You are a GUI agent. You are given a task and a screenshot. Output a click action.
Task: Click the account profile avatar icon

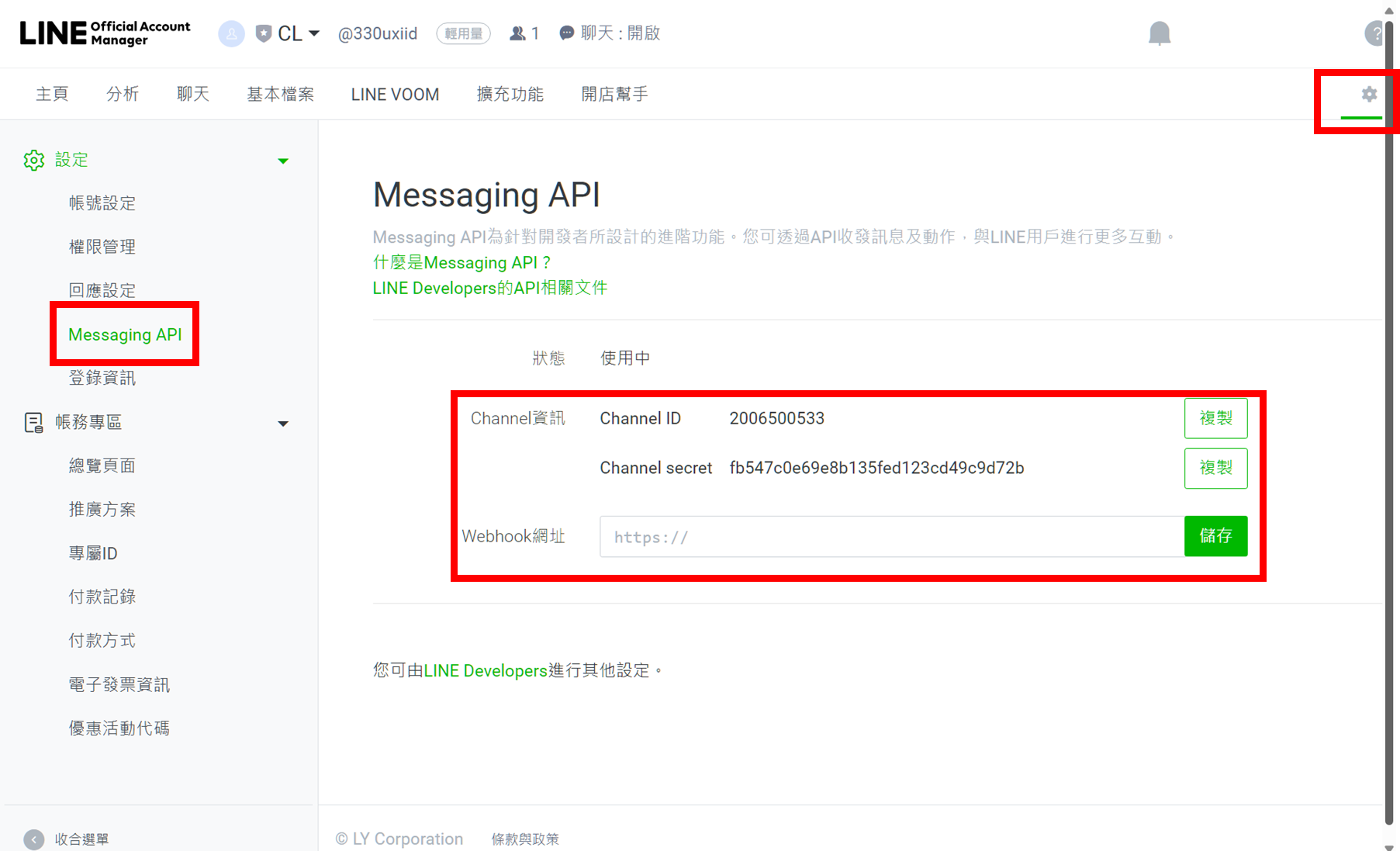point(231,33)
